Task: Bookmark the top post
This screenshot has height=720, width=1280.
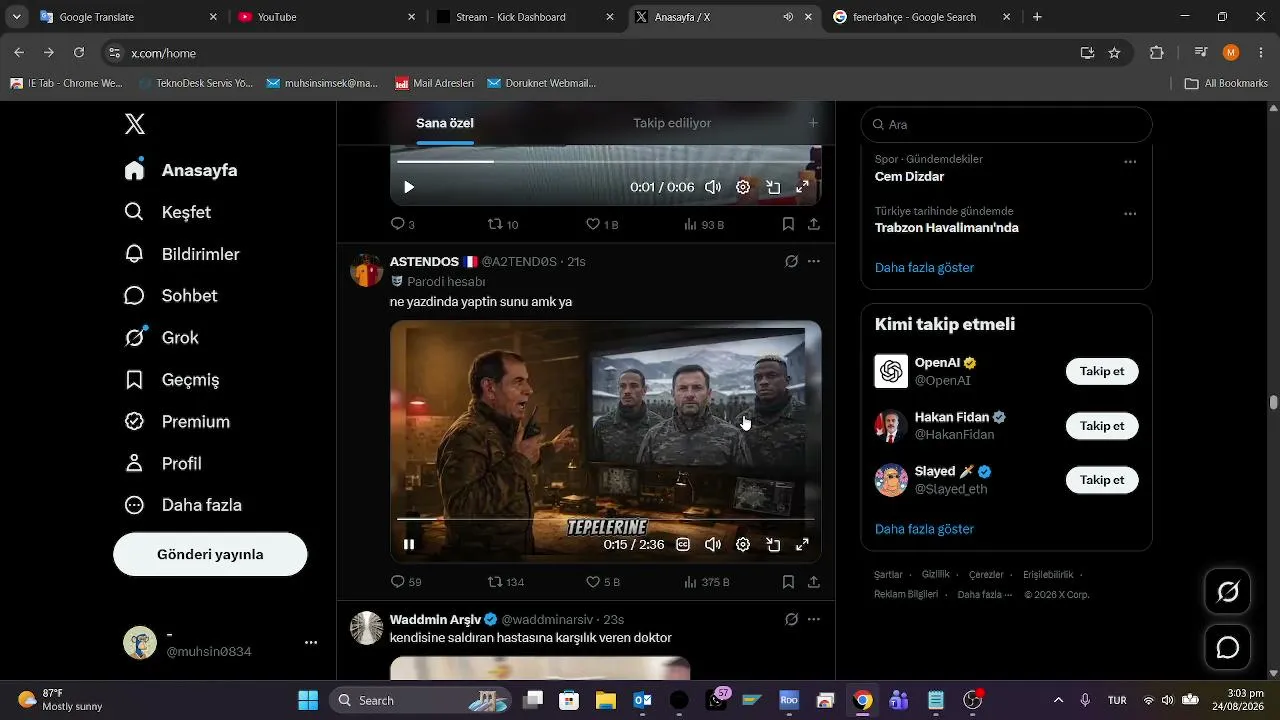Action: pyautogui.click(x=788, y=224)
